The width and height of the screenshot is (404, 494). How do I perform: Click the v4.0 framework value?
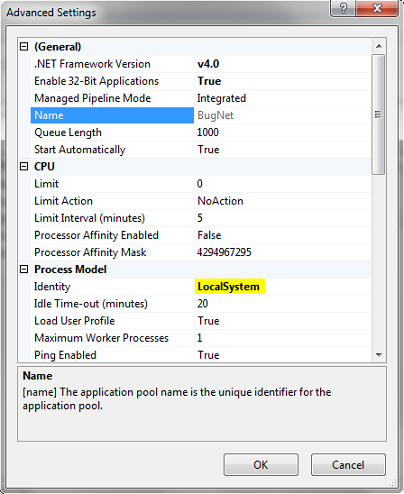coord(208,64)
